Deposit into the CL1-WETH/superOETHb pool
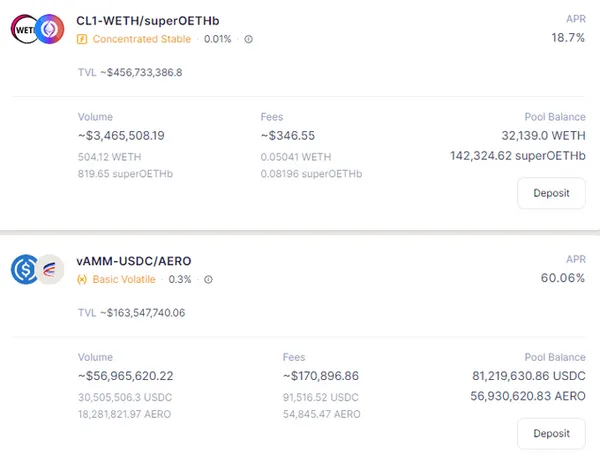This screenshot has height=461, width=600. [551, 193]
